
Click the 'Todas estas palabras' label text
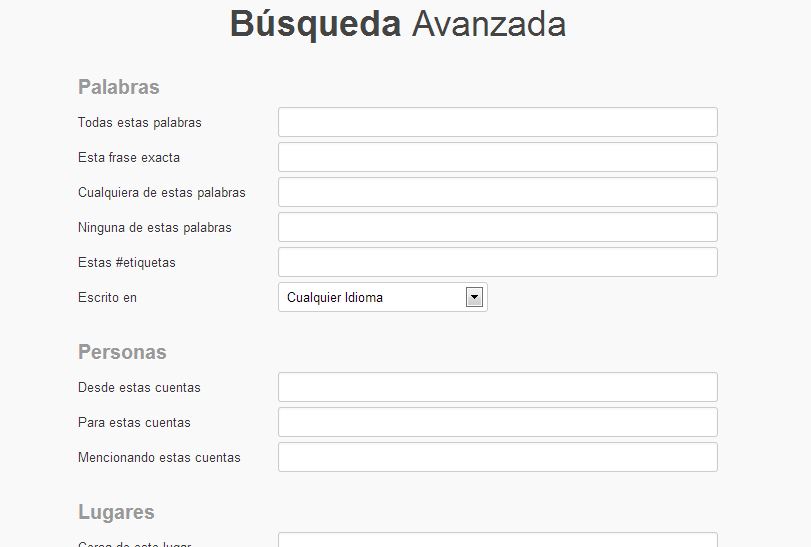(x=140, y=123)
